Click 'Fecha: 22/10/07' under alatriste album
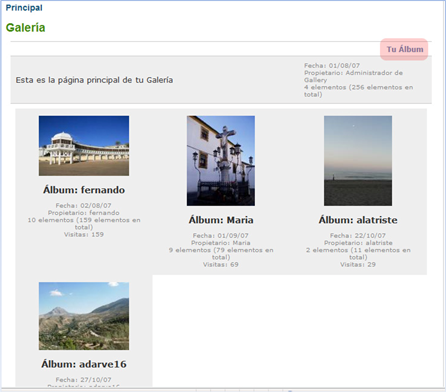Image resolution: width=446 pixels, height=392 pixels. pos(358,236)
